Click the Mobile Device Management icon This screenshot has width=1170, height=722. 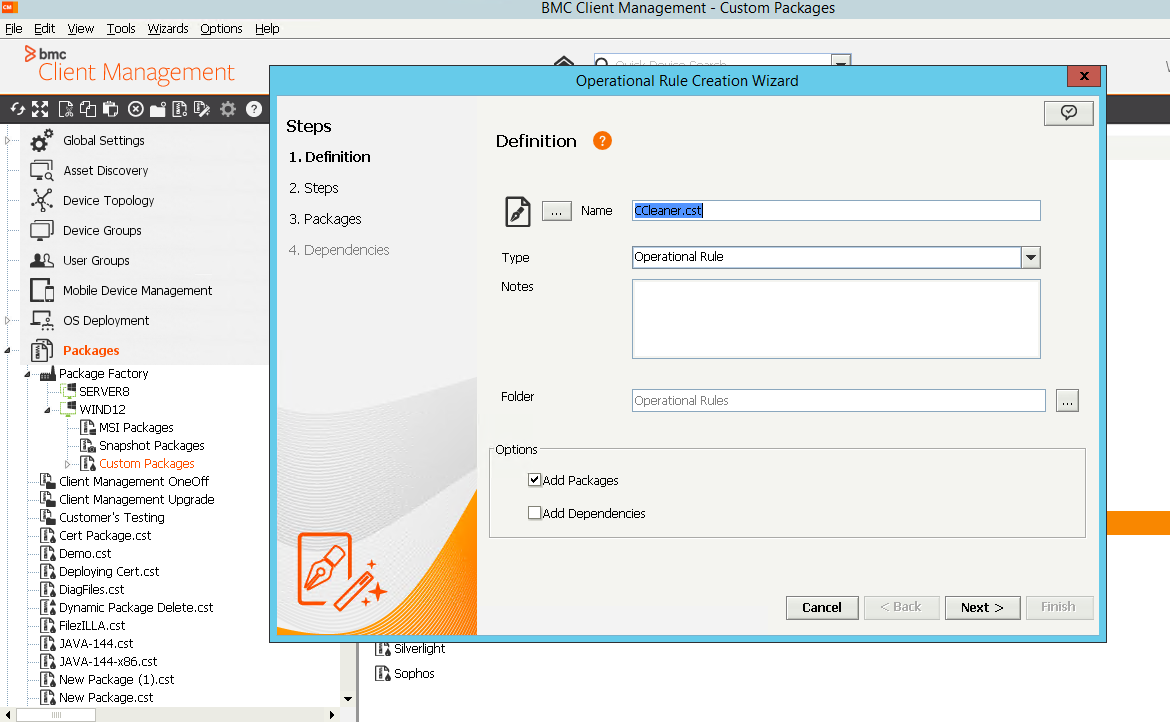pos(42,290)
